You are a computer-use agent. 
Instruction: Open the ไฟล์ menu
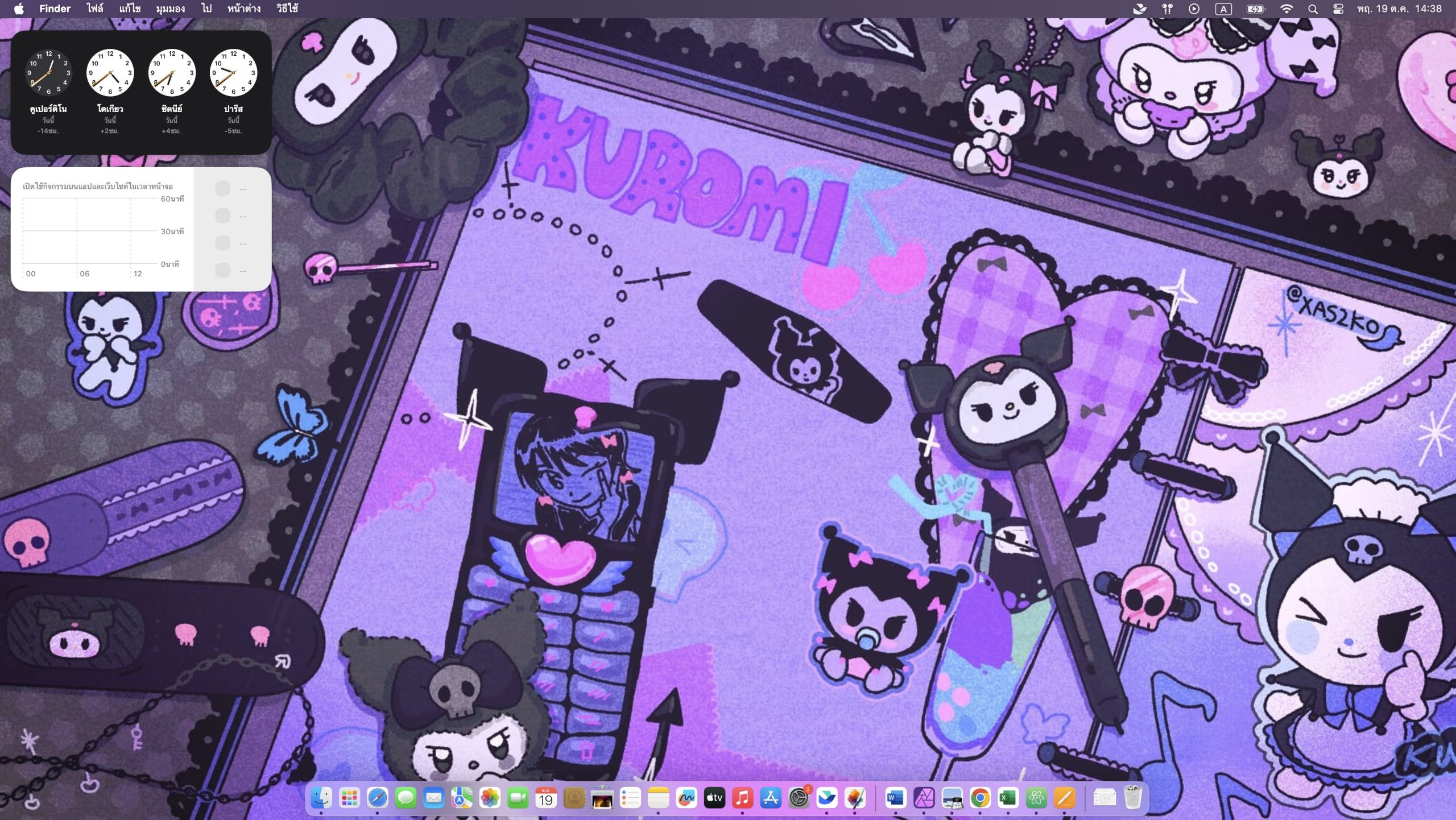[95, 9]
